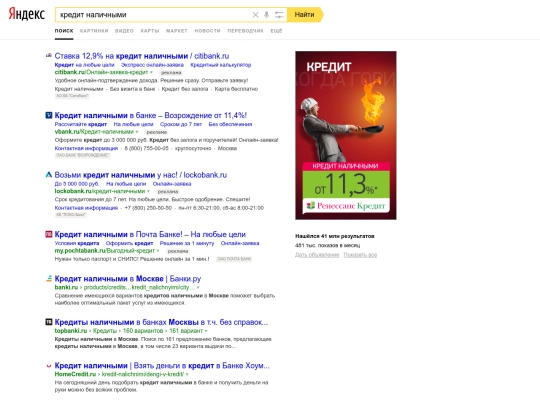The width and height of the screenshot is (540, 405).
Task: Expand the my.pochtabank.ru URL dropdown arrow
Action: point(158,251)
